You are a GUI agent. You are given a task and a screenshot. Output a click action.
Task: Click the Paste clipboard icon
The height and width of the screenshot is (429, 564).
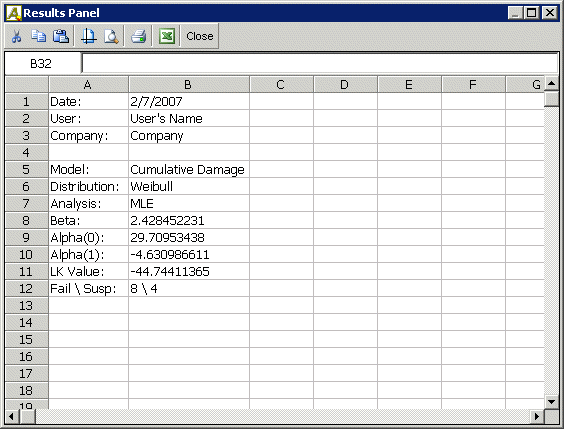pyautogui.click(x=61, y=36)
